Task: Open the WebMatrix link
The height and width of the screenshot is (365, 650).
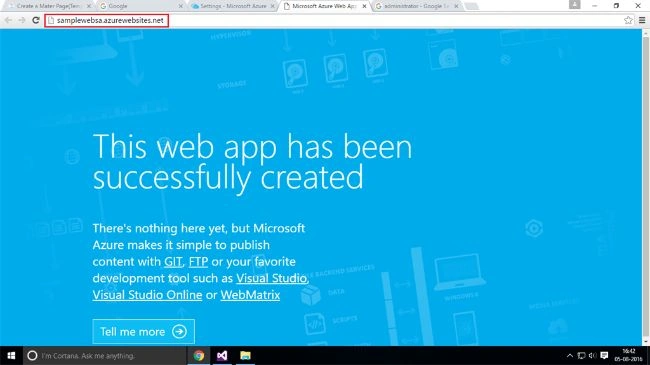Action: coord(250,295)
